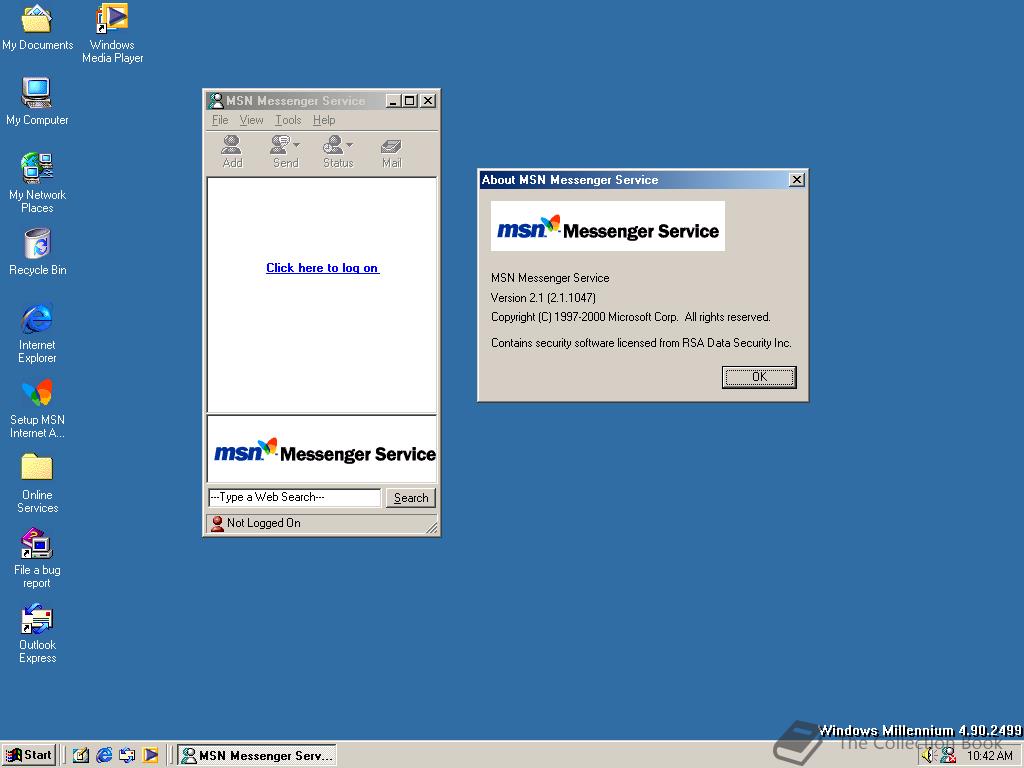Click the Search button
Screen dimensions: 1024x768
(x=411, y=498)
